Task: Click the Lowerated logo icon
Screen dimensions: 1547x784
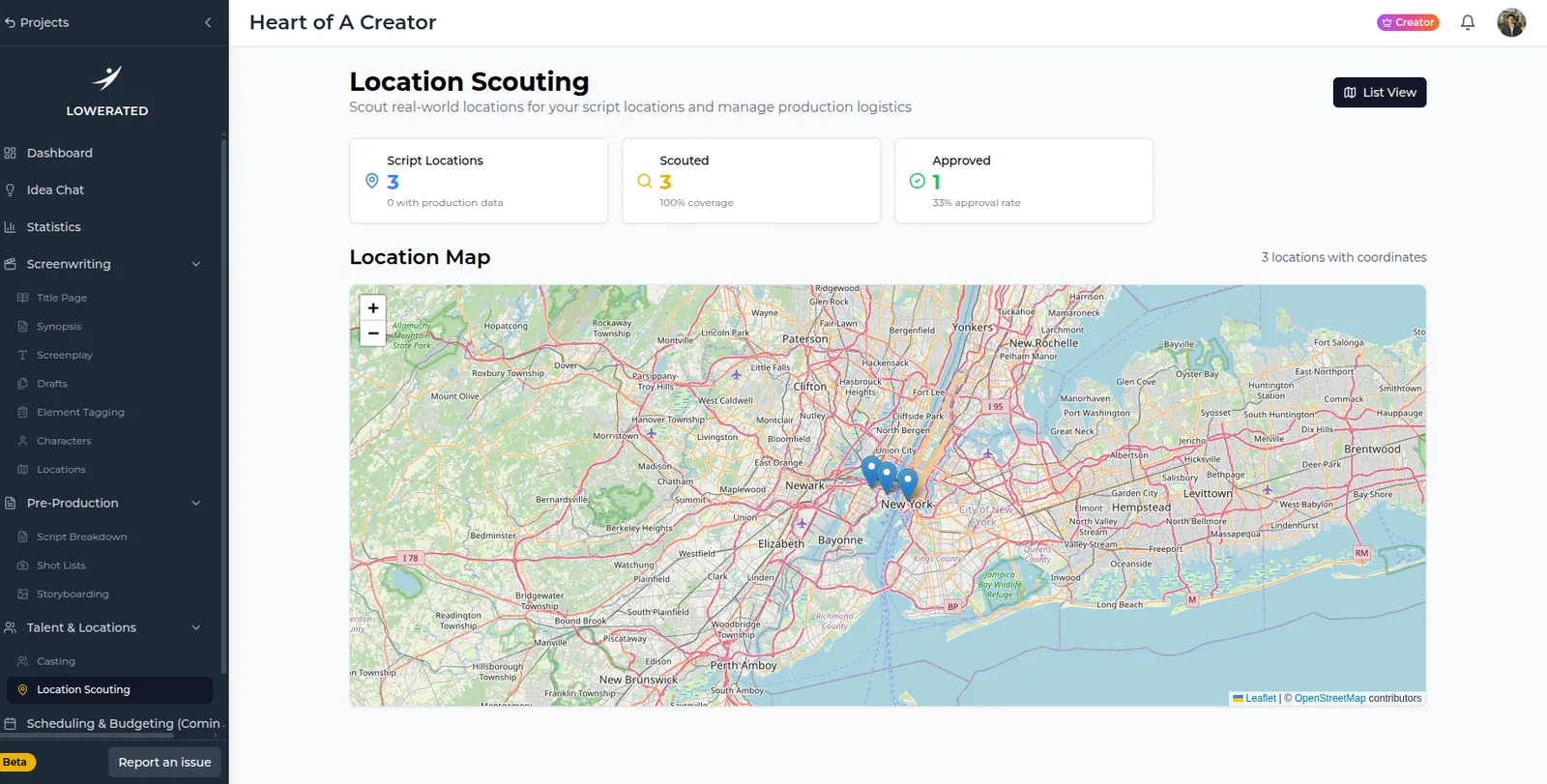Action: pyautogui.click(x=107, y=77)
